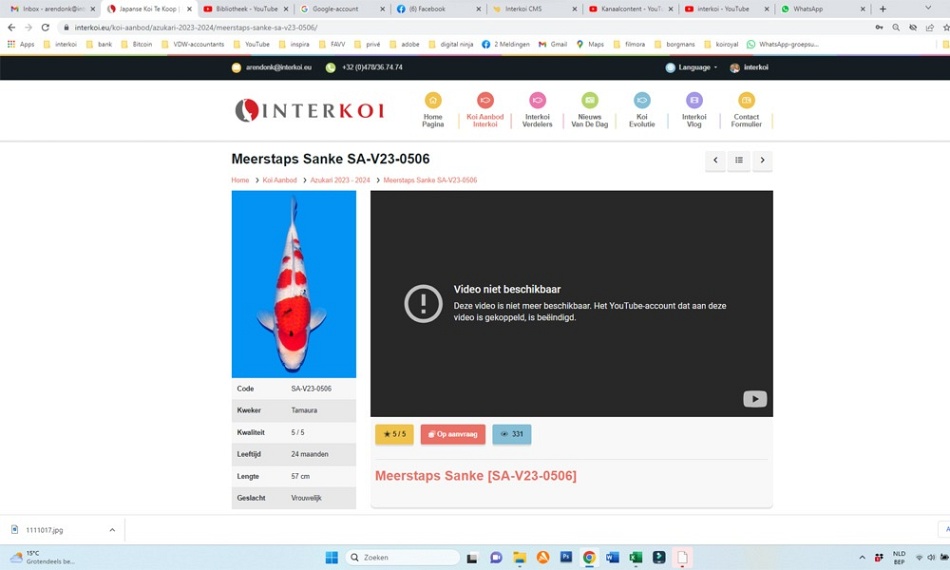
Task: Click the koi fish photo thumbnail
Action: (294, 284)
